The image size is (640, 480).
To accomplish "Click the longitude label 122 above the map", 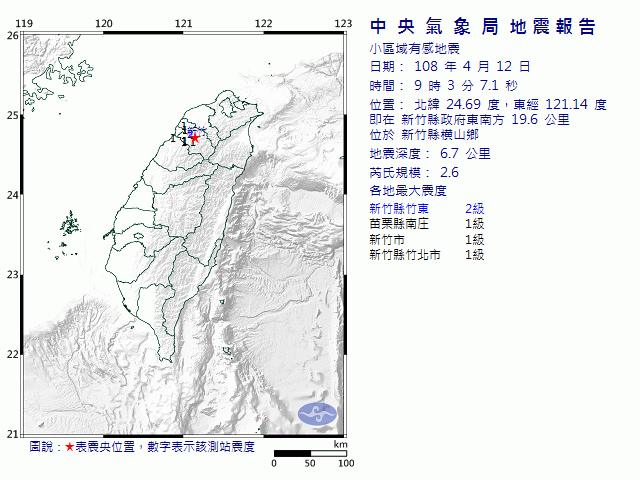I will (x=263, y=24).
